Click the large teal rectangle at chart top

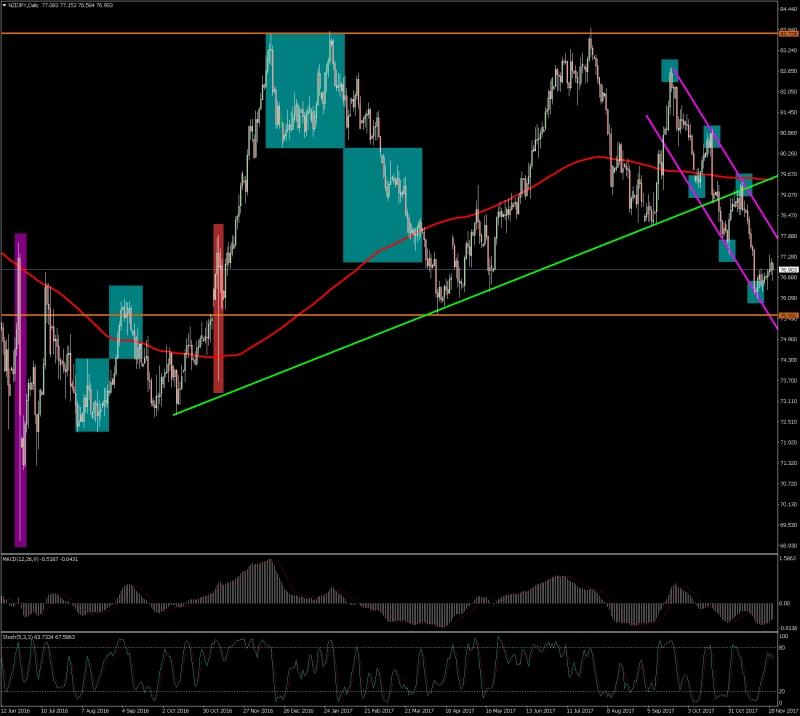click(304, 90)
